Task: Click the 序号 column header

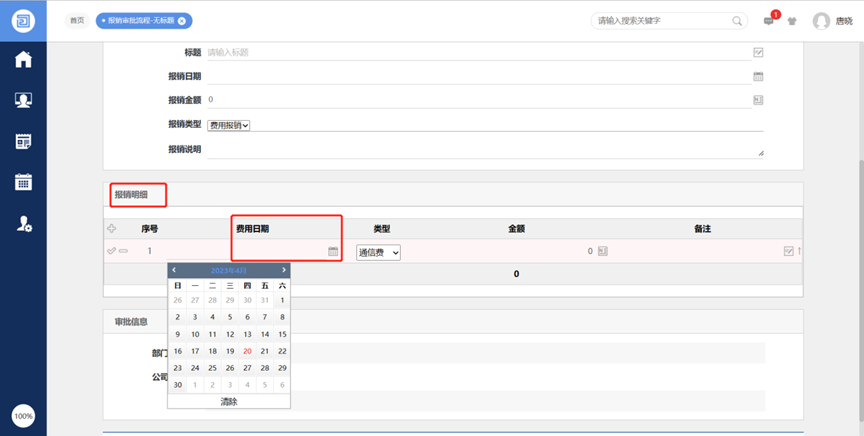Action: point(149,229)
